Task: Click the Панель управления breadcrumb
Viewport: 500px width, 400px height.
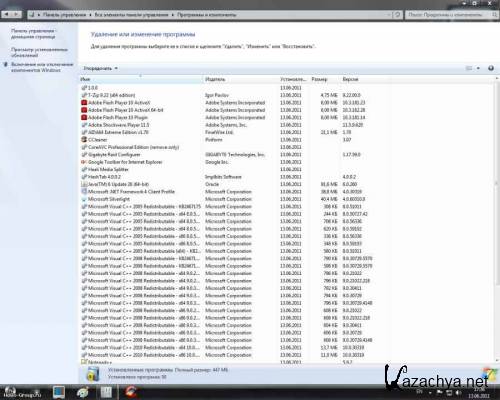Action: (x=64, y=15)
